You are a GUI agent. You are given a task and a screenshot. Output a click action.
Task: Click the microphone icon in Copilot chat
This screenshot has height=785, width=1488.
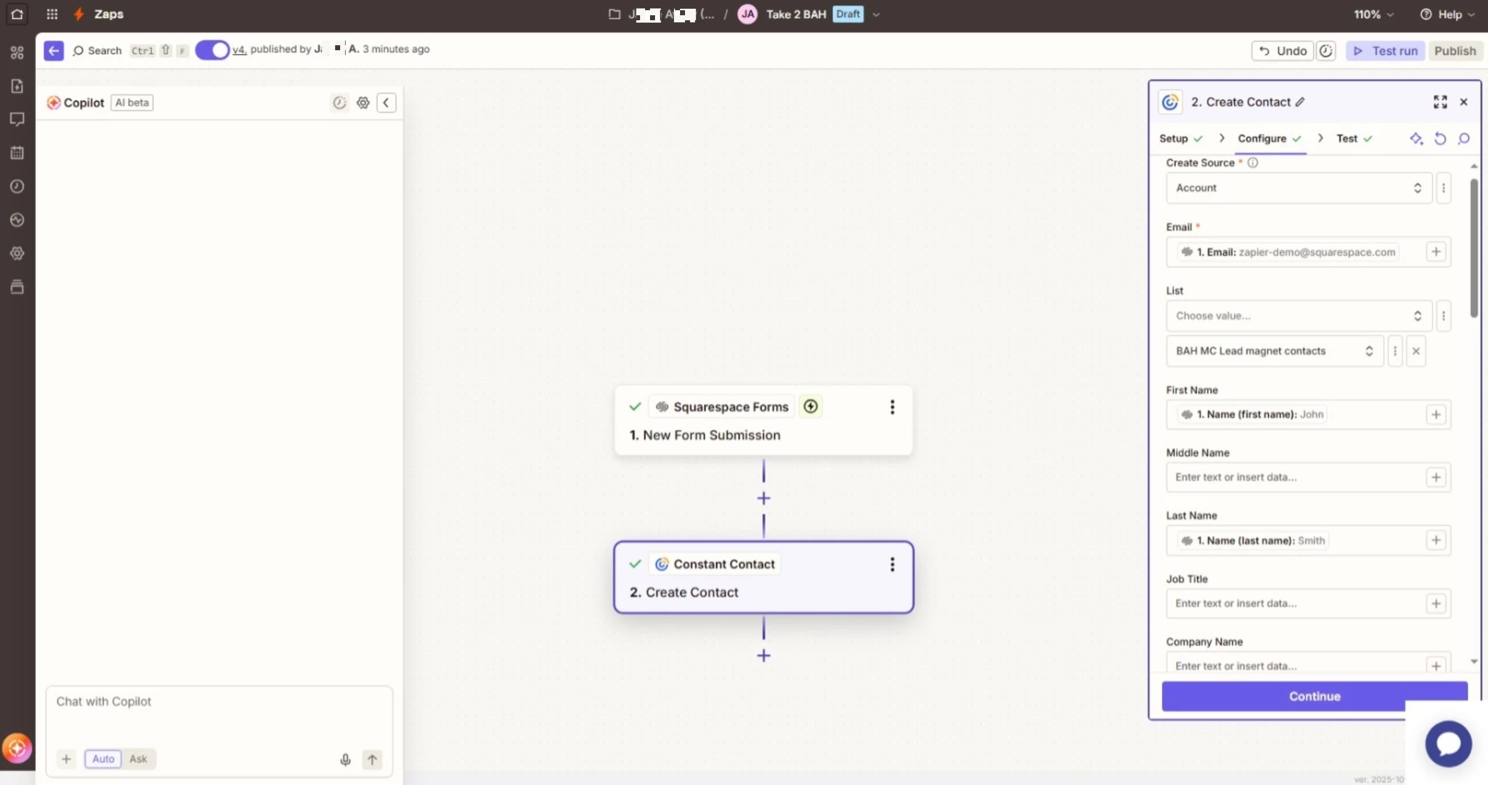click(345, 759)
